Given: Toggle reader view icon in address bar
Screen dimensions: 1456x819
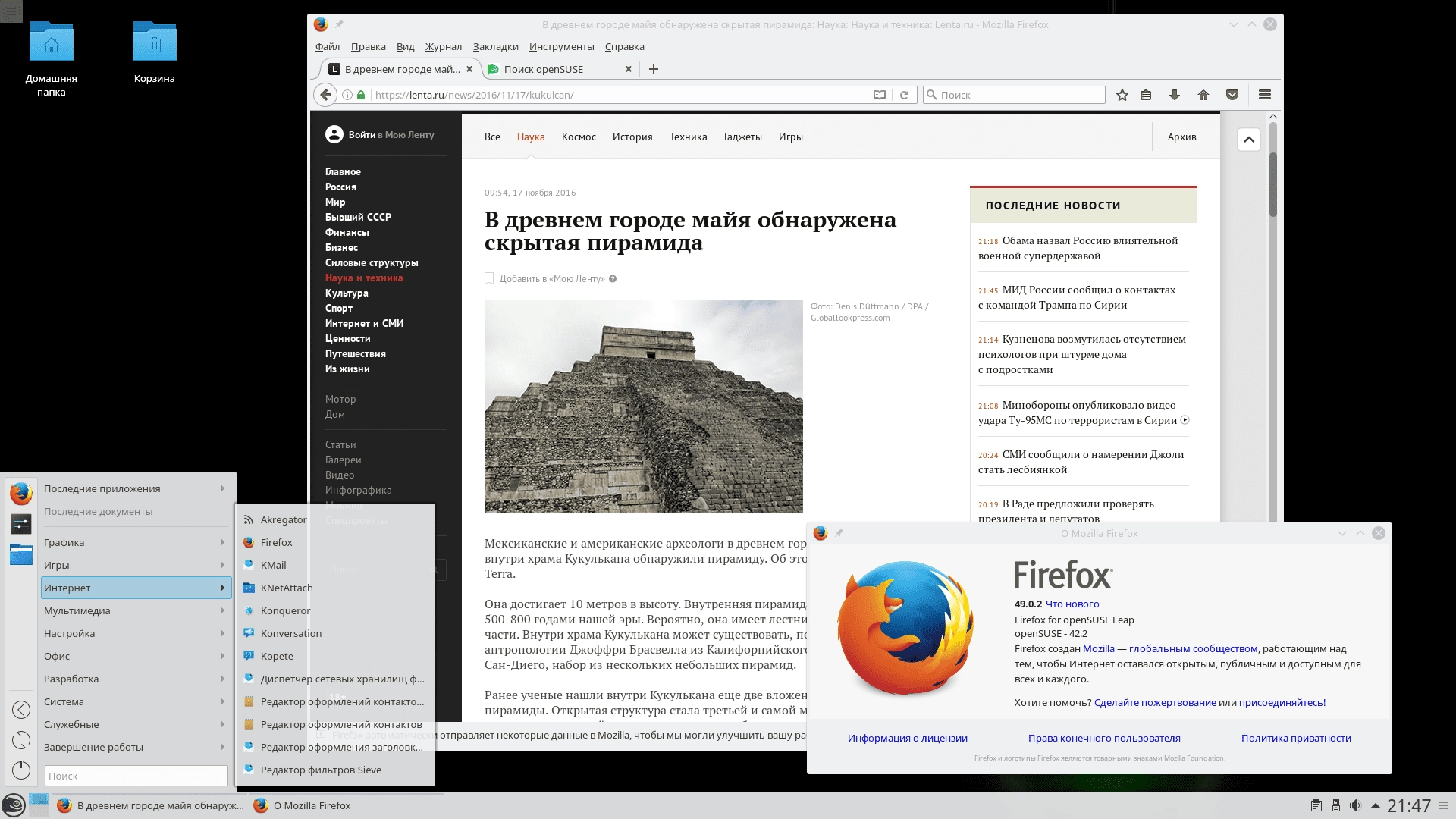Looking at the screenshot, I should pos(880,95).
